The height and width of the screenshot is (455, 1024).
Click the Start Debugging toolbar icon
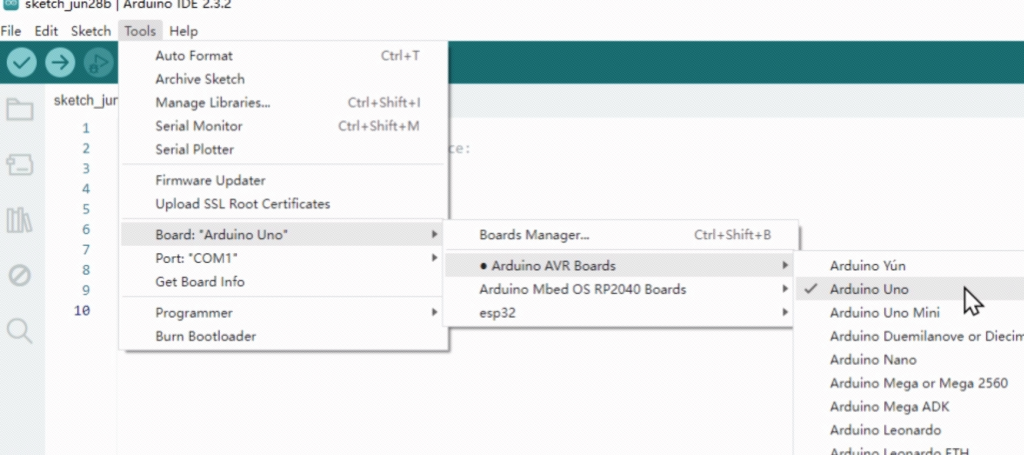pos(97,63)
